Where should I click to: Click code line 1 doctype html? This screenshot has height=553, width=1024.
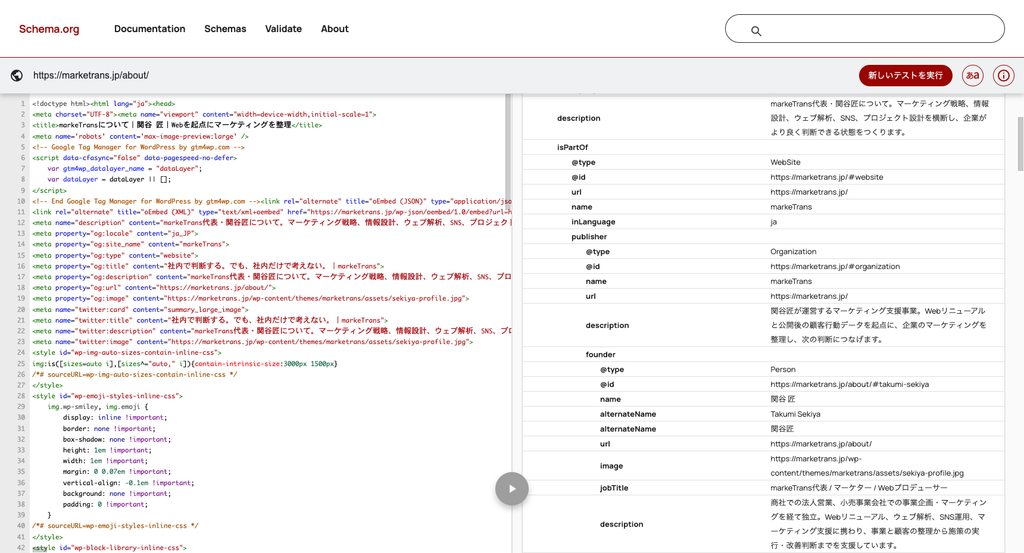coord(103,103)
